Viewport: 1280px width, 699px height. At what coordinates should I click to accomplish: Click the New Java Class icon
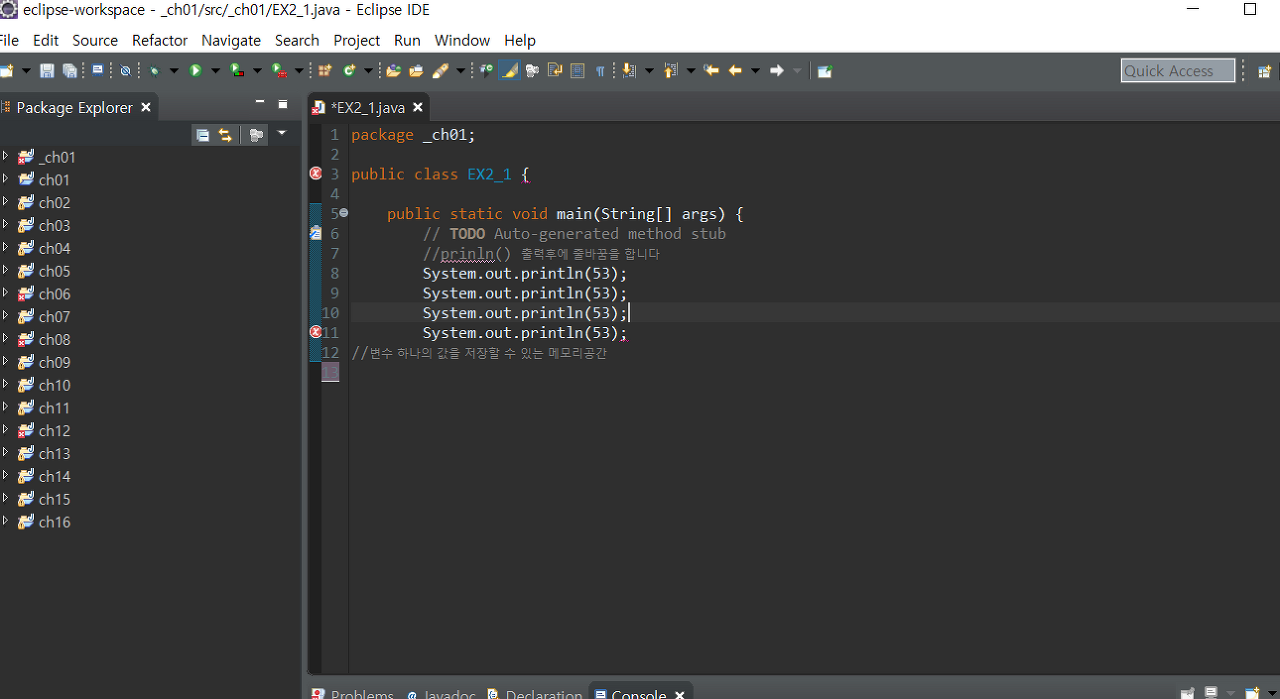click(349, 71)
